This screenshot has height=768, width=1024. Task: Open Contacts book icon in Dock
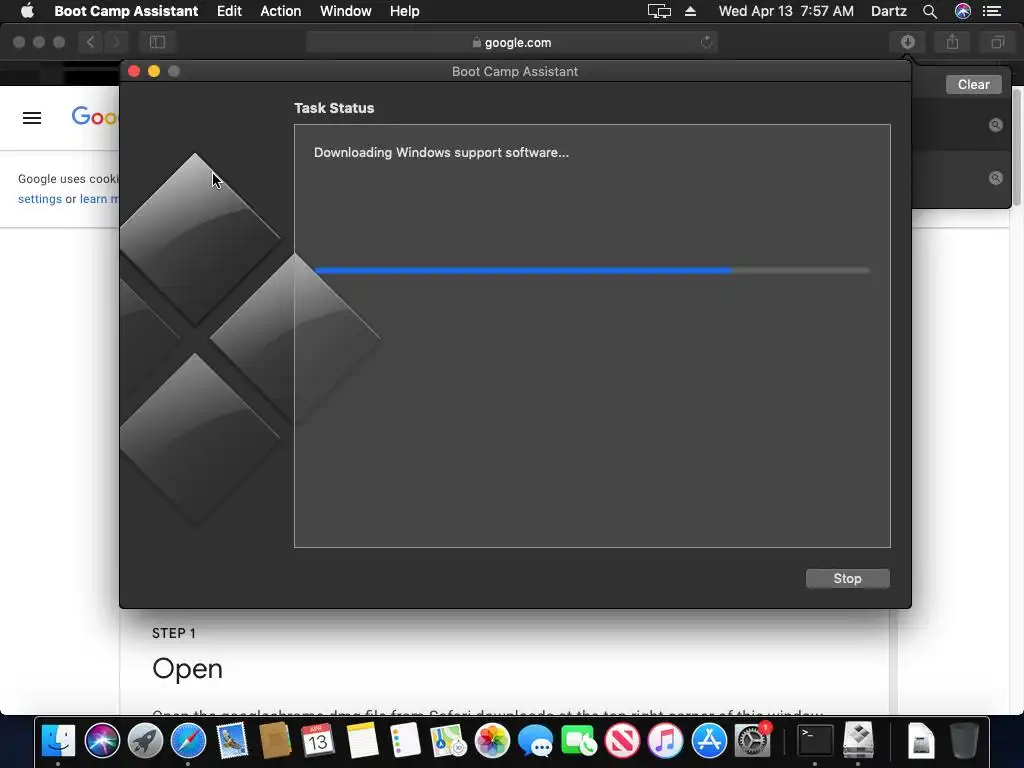click(275, 741)
